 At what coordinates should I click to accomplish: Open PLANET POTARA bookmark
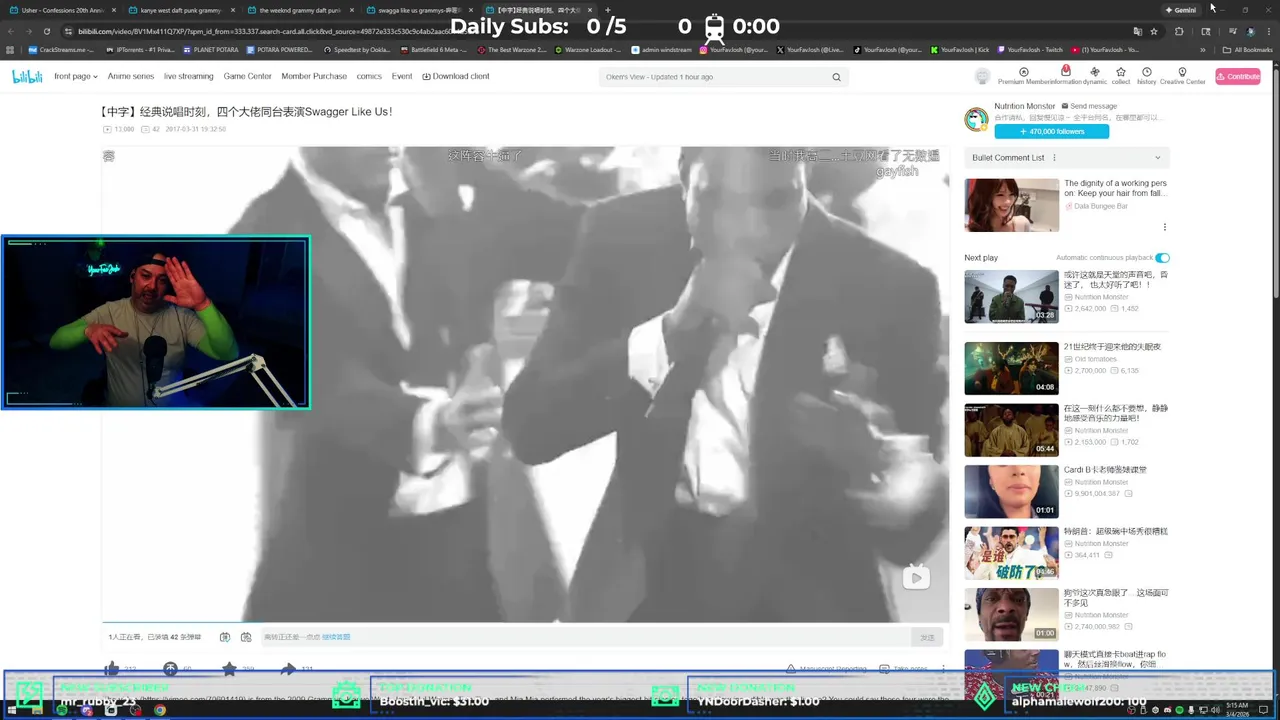coord(210,49)
